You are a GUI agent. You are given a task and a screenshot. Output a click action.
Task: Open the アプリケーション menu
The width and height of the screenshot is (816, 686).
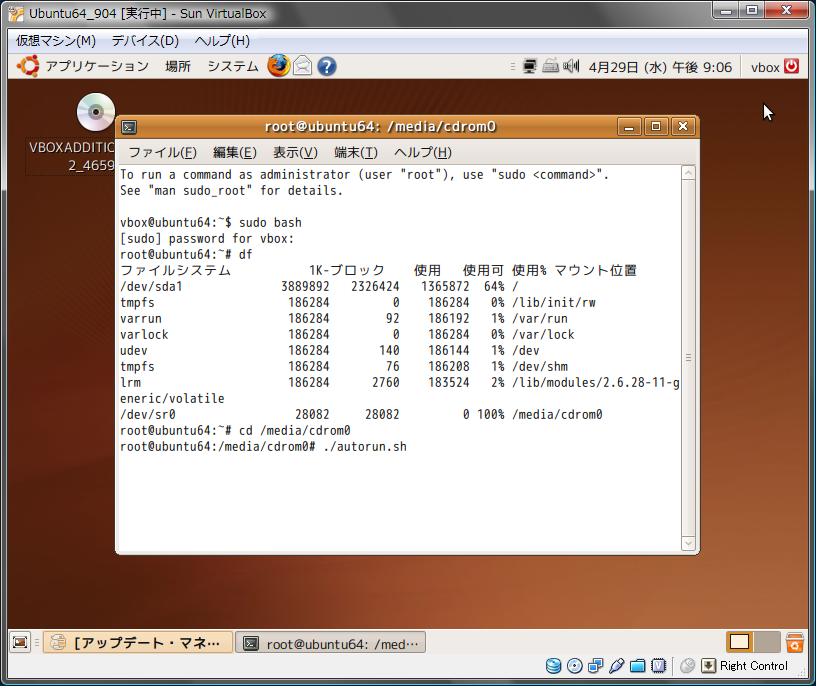click(x=96, y=67)
